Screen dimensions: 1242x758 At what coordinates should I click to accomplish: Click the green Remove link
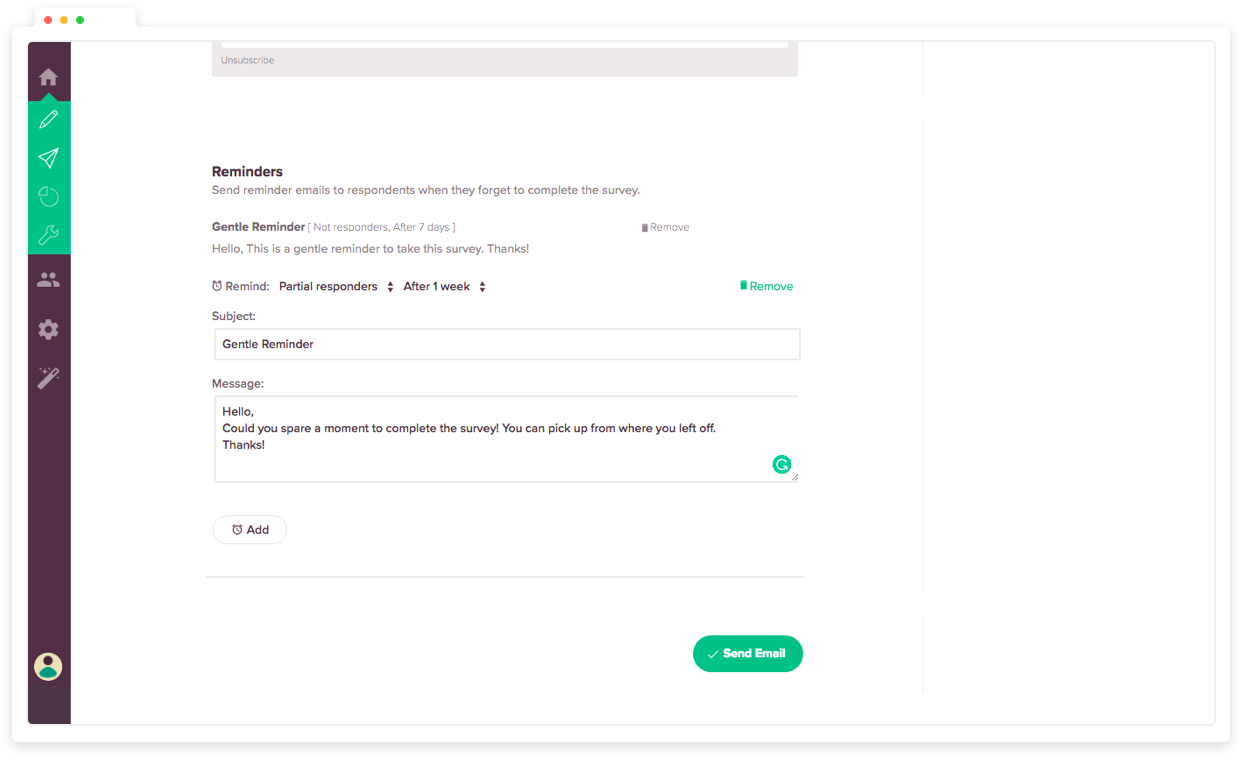pyautogui.click(x=766, y=286)
